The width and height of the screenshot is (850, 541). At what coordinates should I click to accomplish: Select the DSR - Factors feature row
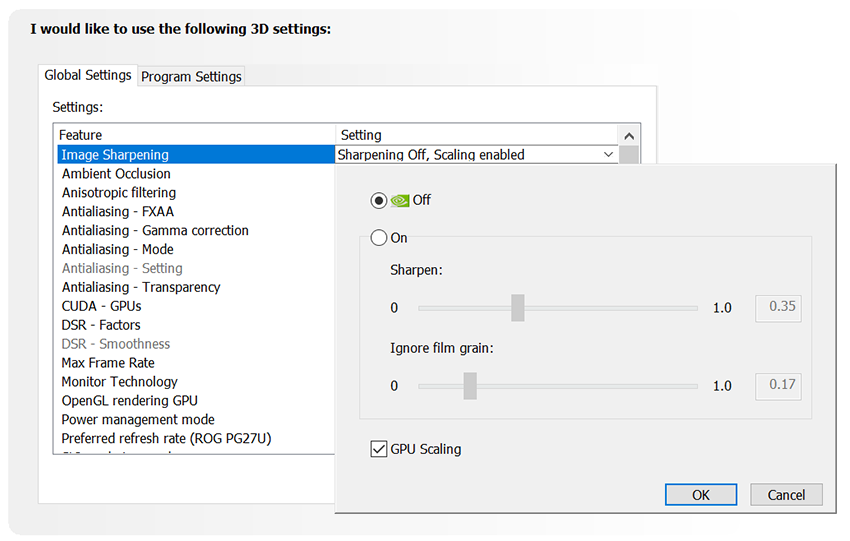click(101, 325)
